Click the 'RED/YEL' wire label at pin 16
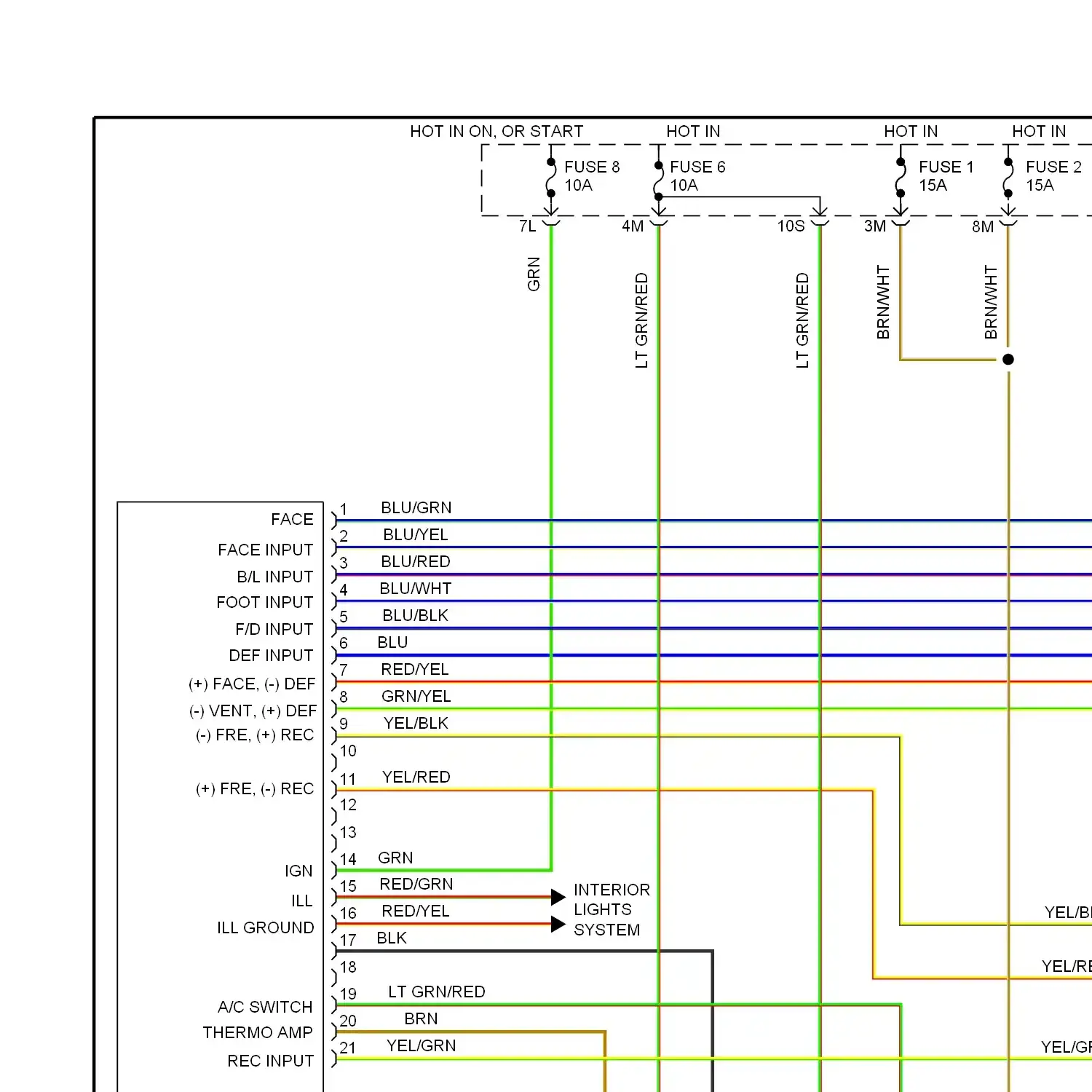Viewport: 1092px width, 1092px height. 415,911
